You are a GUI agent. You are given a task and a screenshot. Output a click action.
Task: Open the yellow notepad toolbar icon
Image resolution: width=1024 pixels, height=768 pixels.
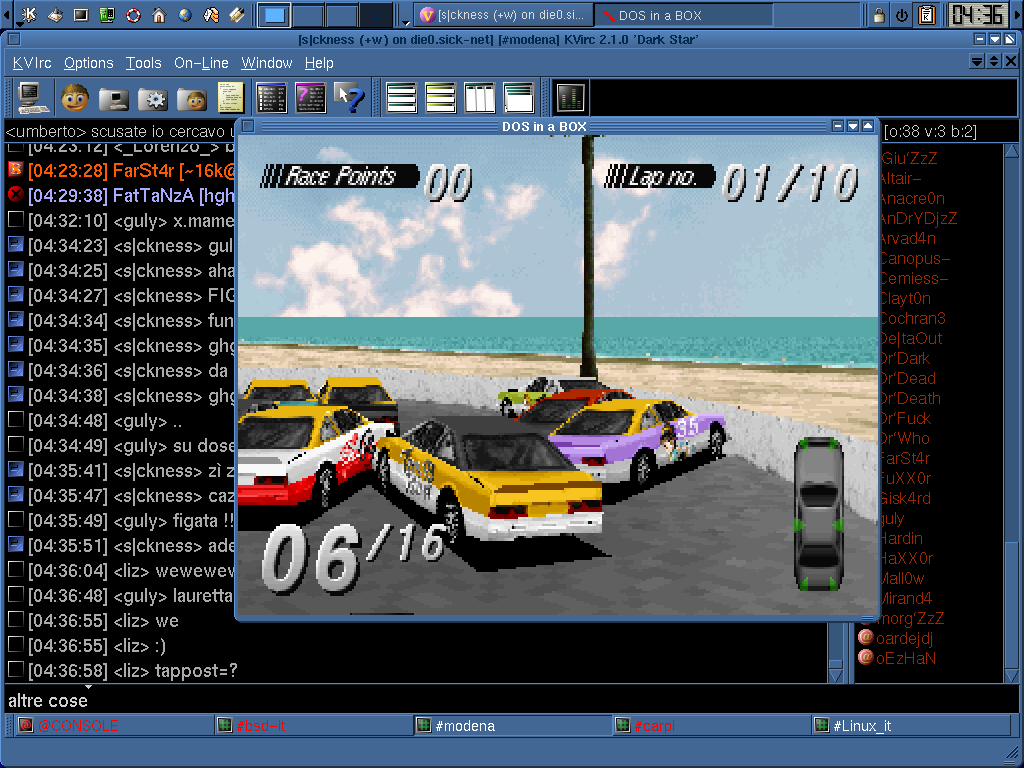[x=231, y=98]
